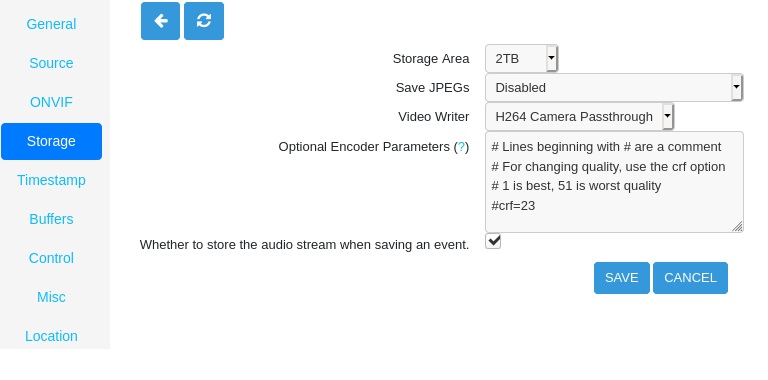Click the refresh icon button
Image resolution: width=768 pixels, height=380 pixels.
click(204, 21)
